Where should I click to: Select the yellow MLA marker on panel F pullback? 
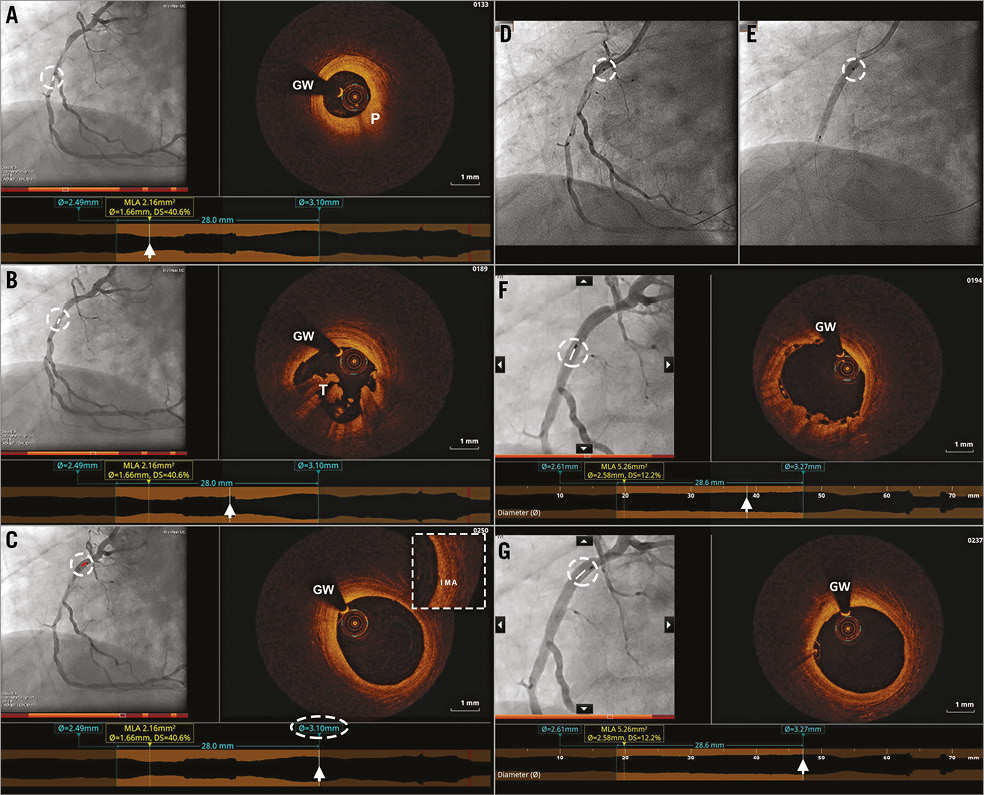(x=625, y=482)
